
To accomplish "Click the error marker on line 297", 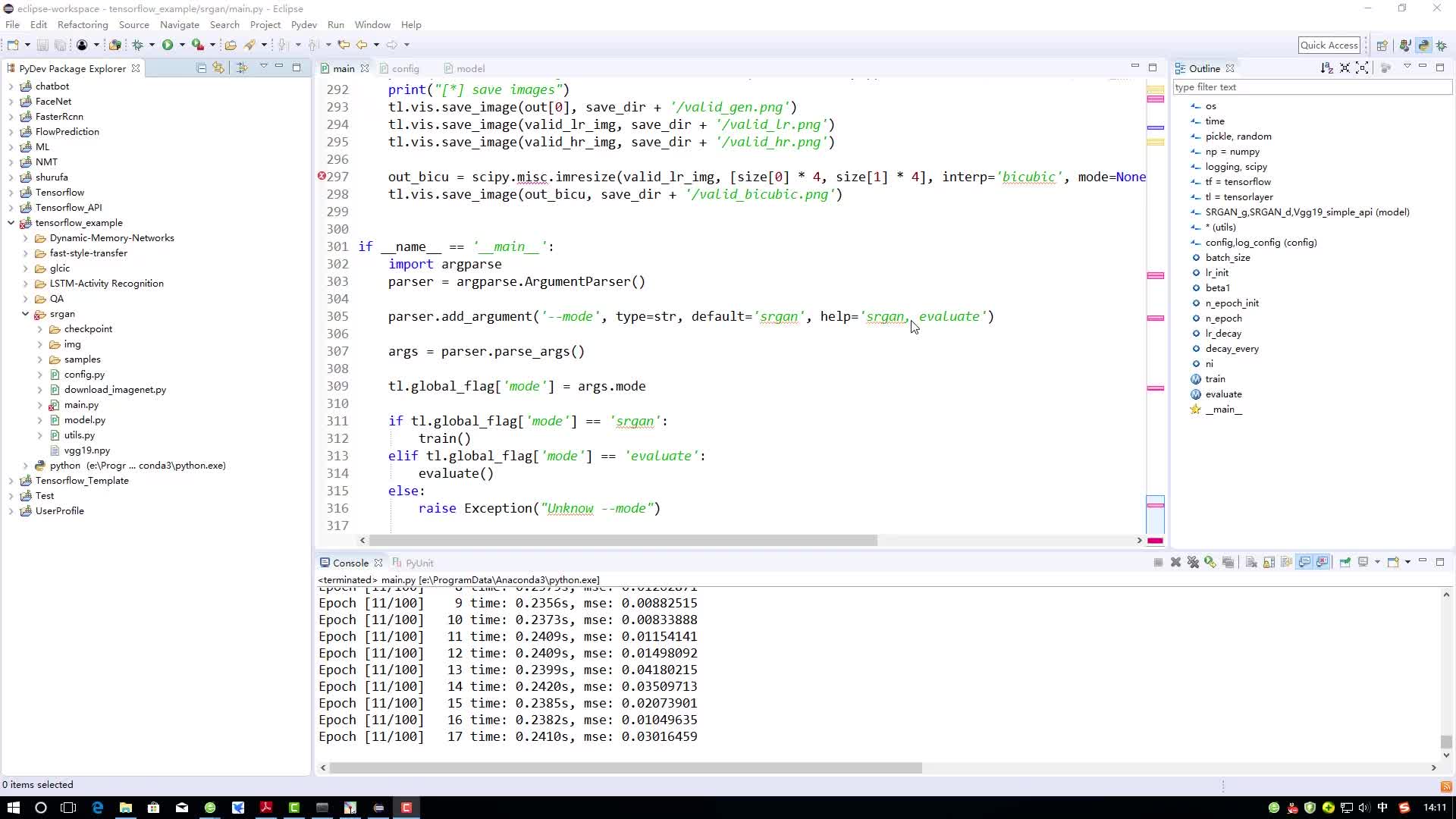I will (x=322, y=176).
